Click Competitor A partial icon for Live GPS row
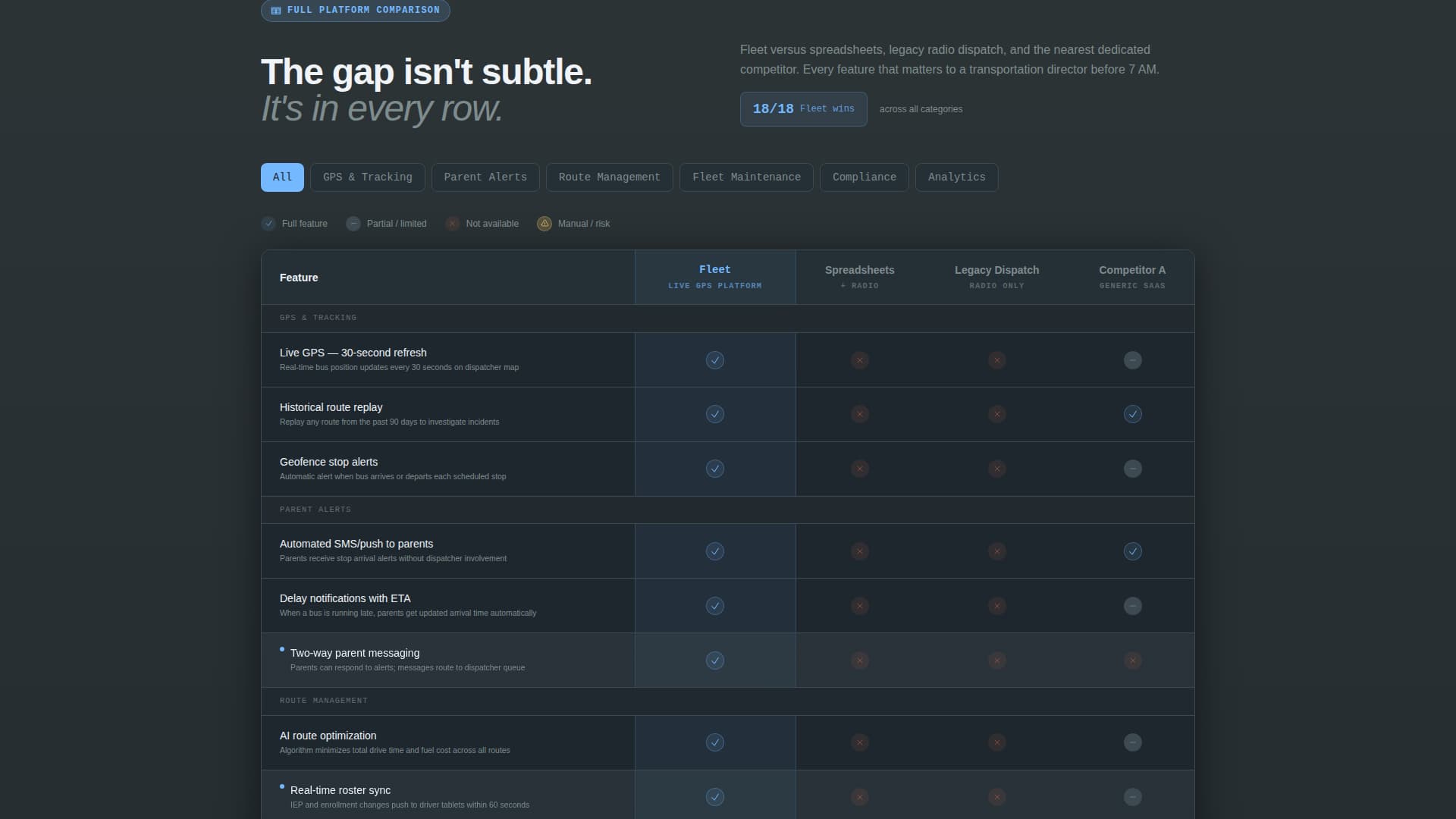The height and width of the screenshot is (819, 1456). click(1133, 360)
